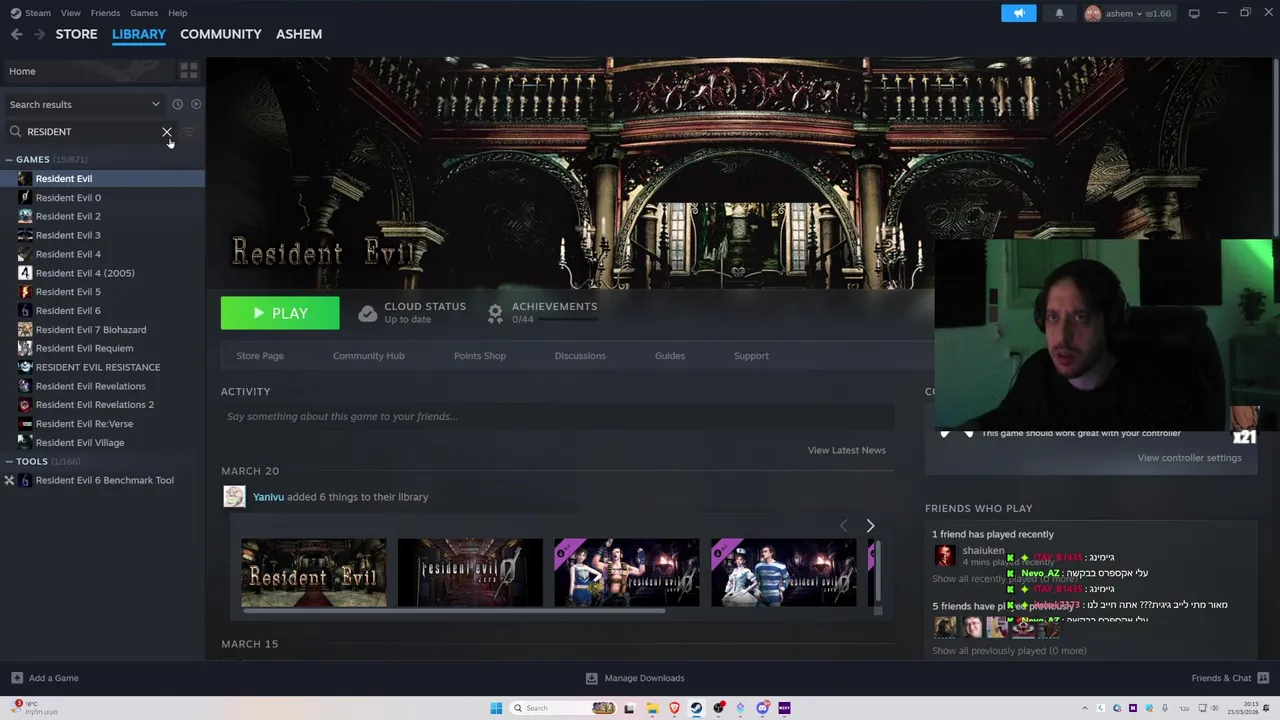Open the Community Hub link
The width and height of the screenshot is (1280, 720).
[369, 356]
